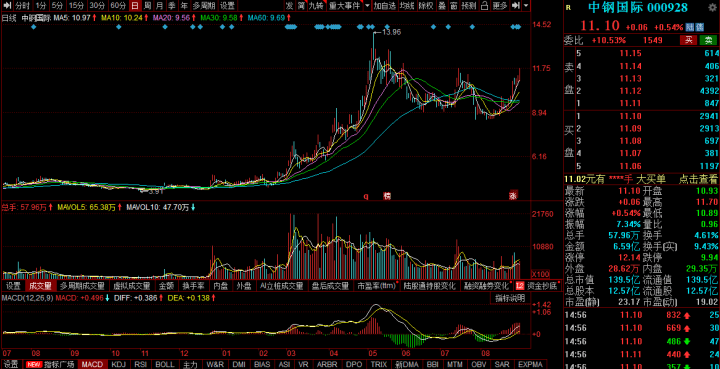
Task: Switch to 周 weekly period tab
Action: click(147, 6)
